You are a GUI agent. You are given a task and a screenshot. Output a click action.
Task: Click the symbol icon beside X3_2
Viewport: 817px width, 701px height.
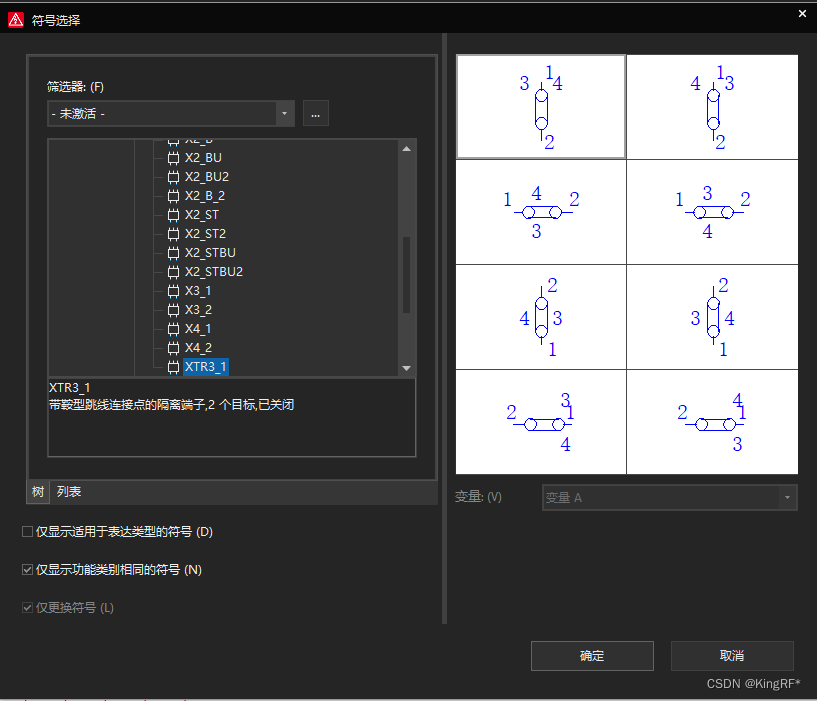pos(174,310)
